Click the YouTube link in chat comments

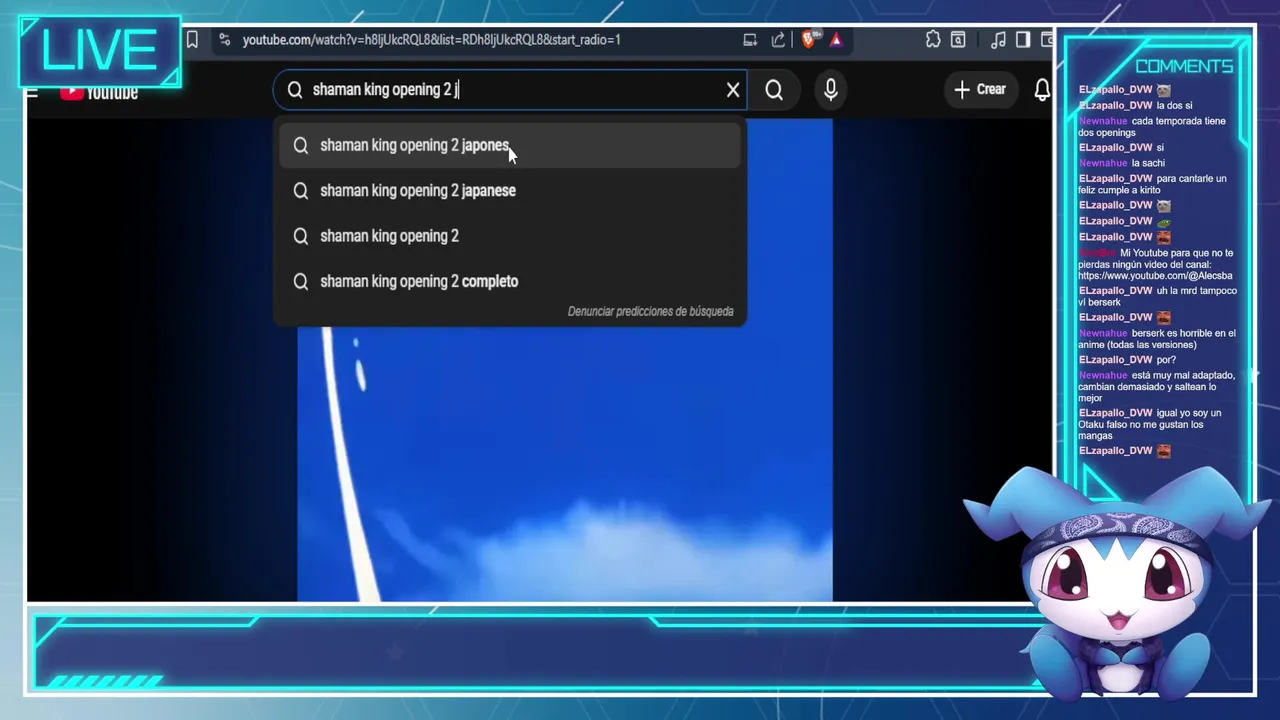coord(1155,276)
